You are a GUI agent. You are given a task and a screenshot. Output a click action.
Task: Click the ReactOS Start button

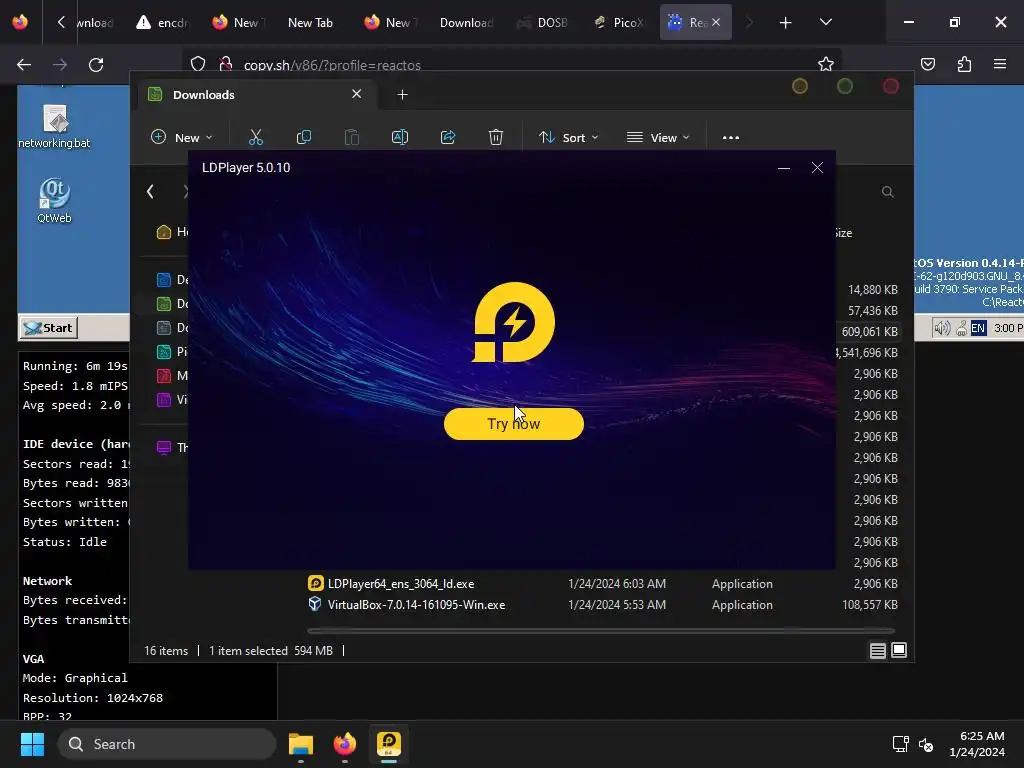click(x=49, y=328)
